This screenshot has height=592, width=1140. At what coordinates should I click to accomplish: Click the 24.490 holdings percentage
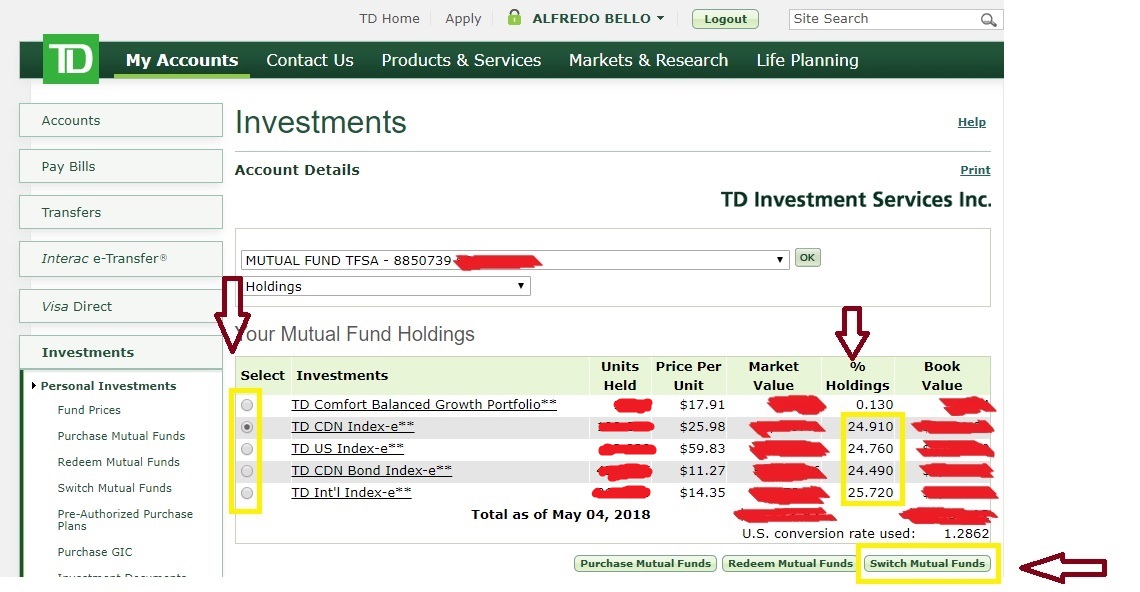870,470
